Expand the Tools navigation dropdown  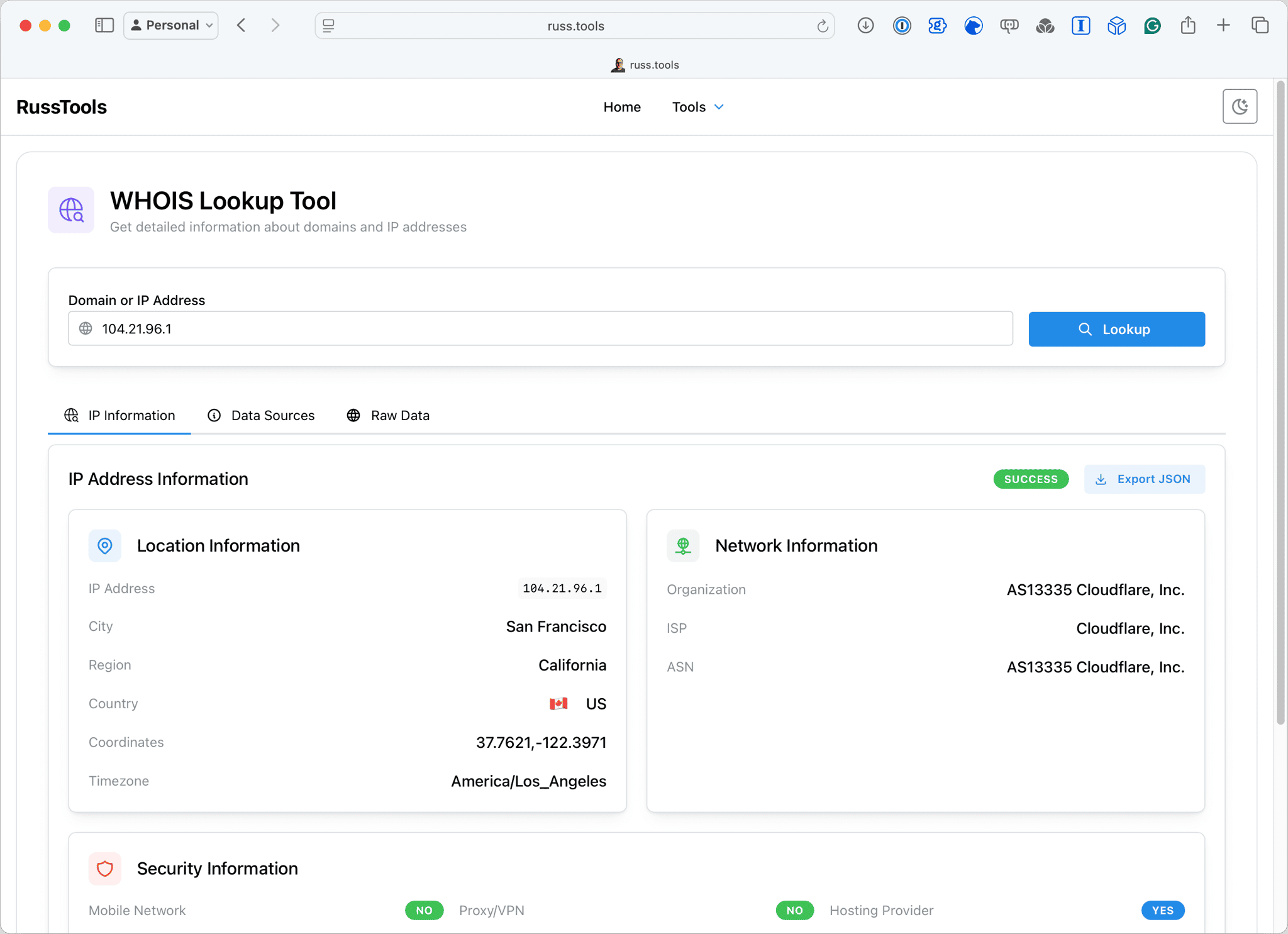coord(697,107)
